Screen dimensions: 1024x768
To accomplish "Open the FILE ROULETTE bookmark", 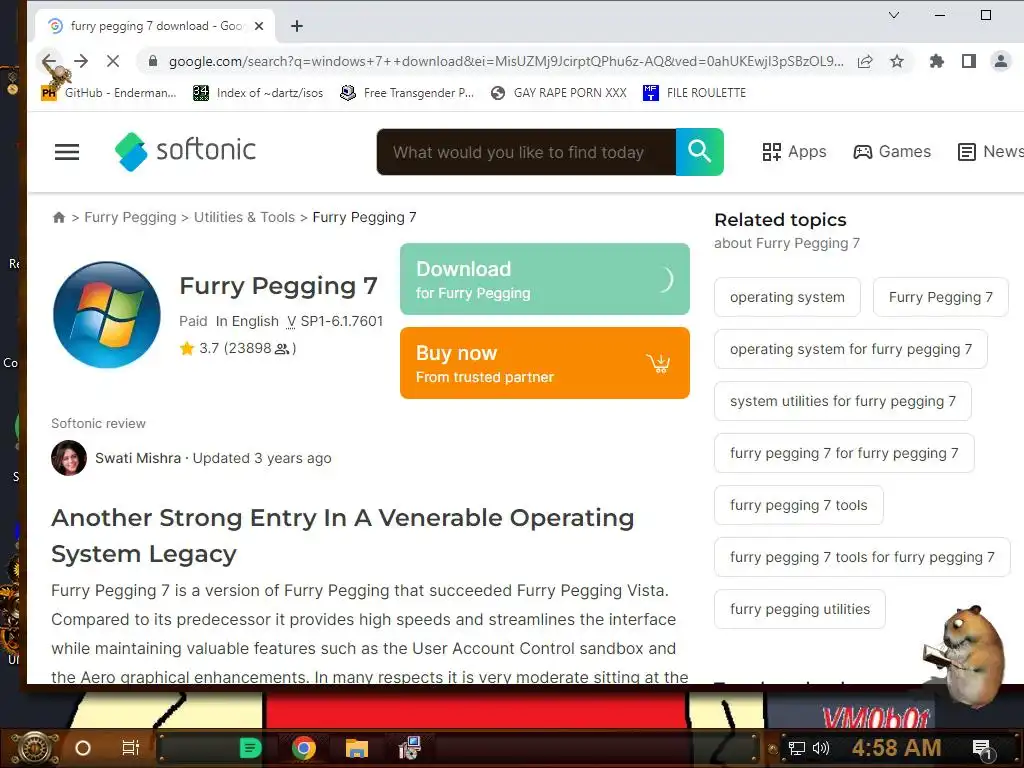I will (694, 93).
